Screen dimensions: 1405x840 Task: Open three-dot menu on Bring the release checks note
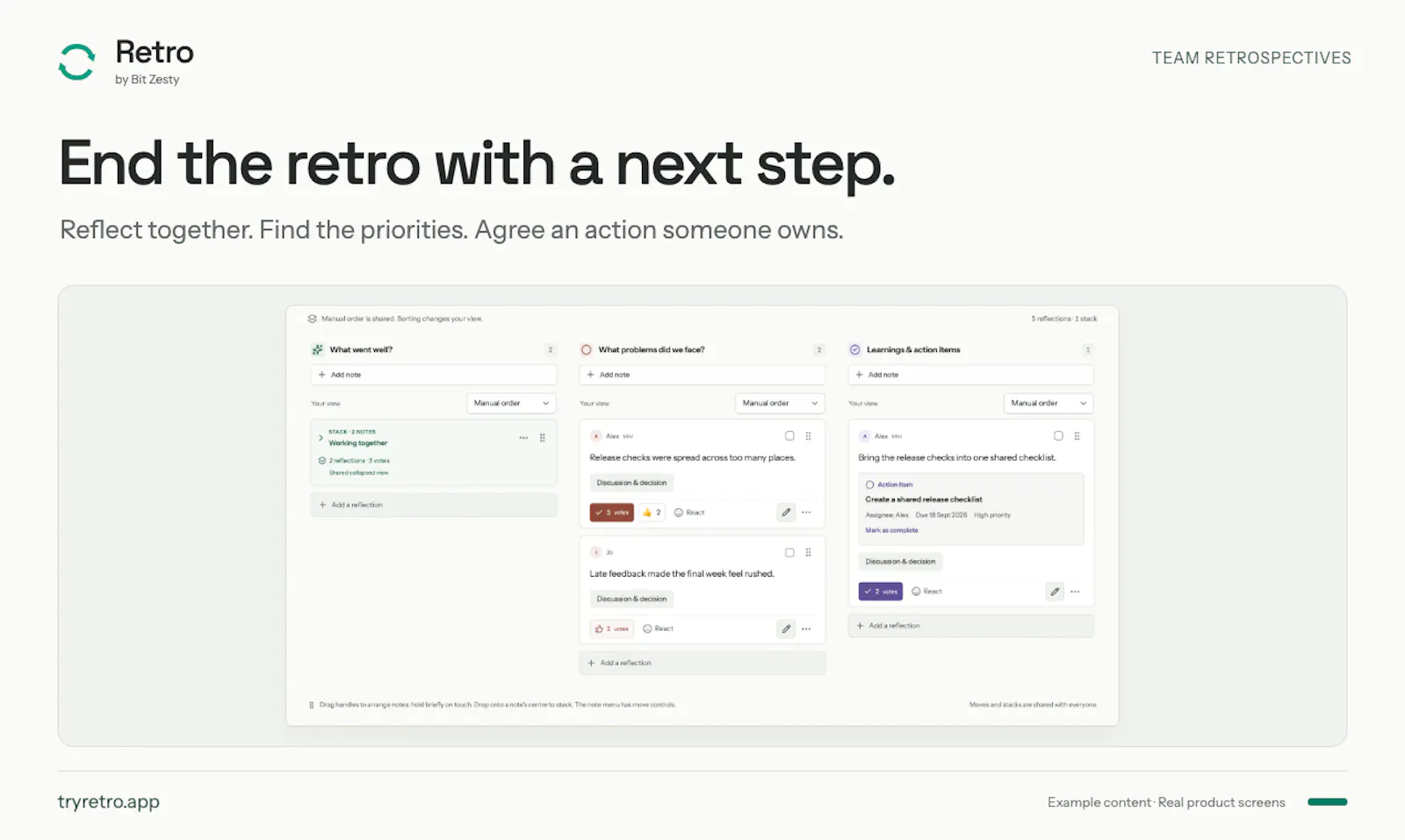click(1075, 592)
